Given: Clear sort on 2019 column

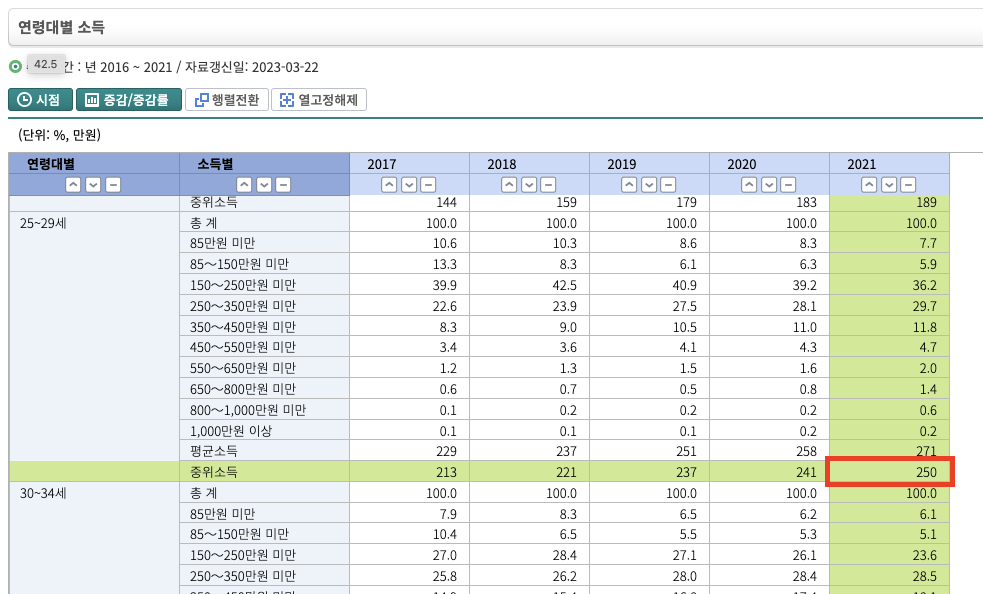Looking at the screenshot, I should [x=668, y=184].
